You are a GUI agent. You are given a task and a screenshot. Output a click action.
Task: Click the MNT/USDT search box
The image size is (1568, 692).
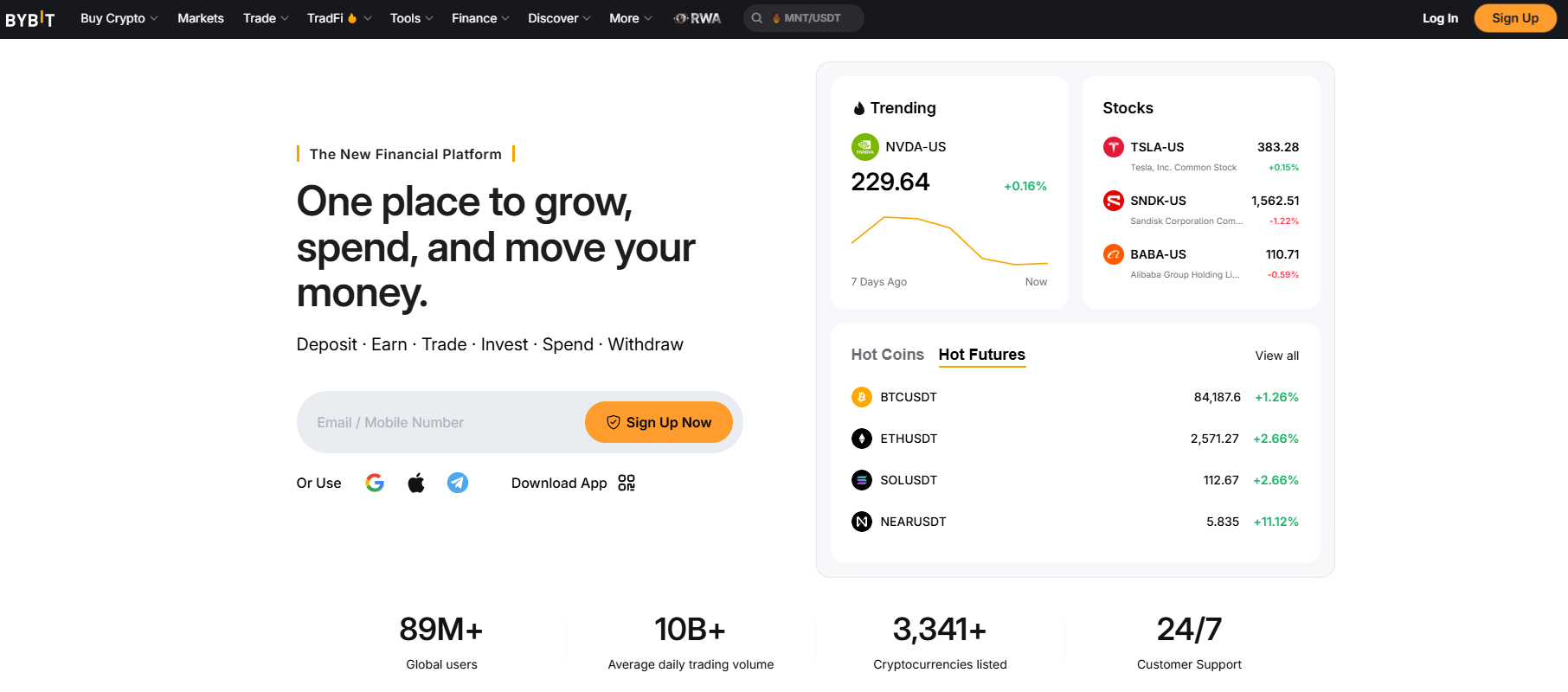(804, 18)
